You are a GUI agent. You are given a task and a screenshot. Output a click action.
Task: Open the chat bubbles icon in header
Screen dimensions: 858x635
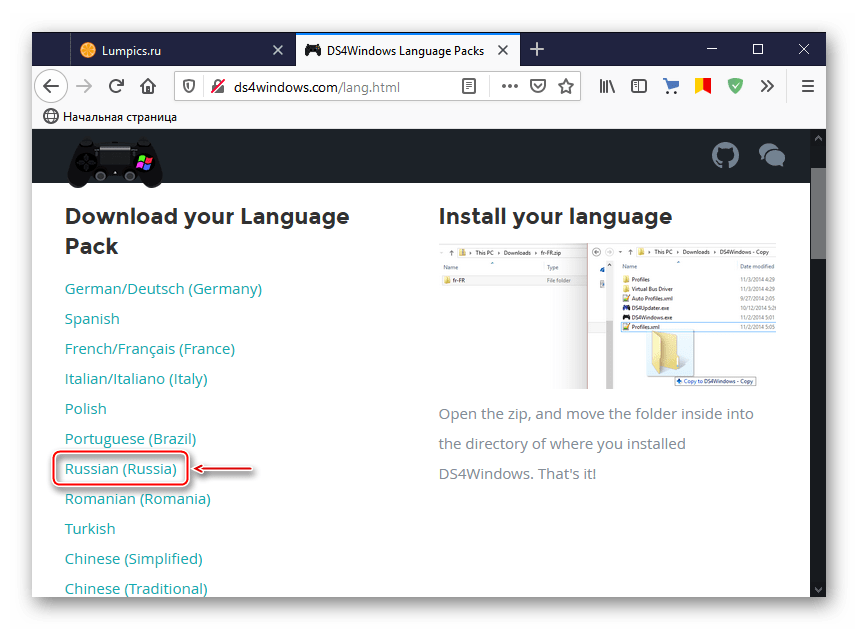tap(771, 155)
